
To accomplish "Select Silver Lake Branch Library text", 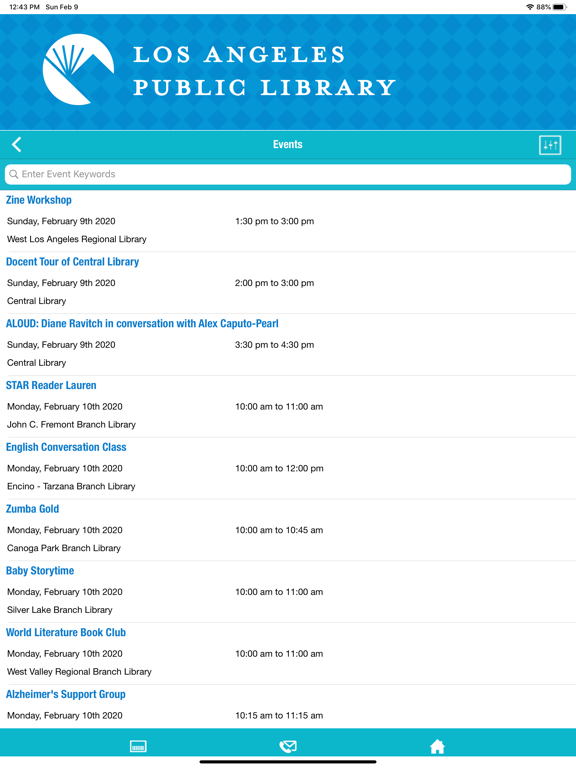I will tap(60, 609).
